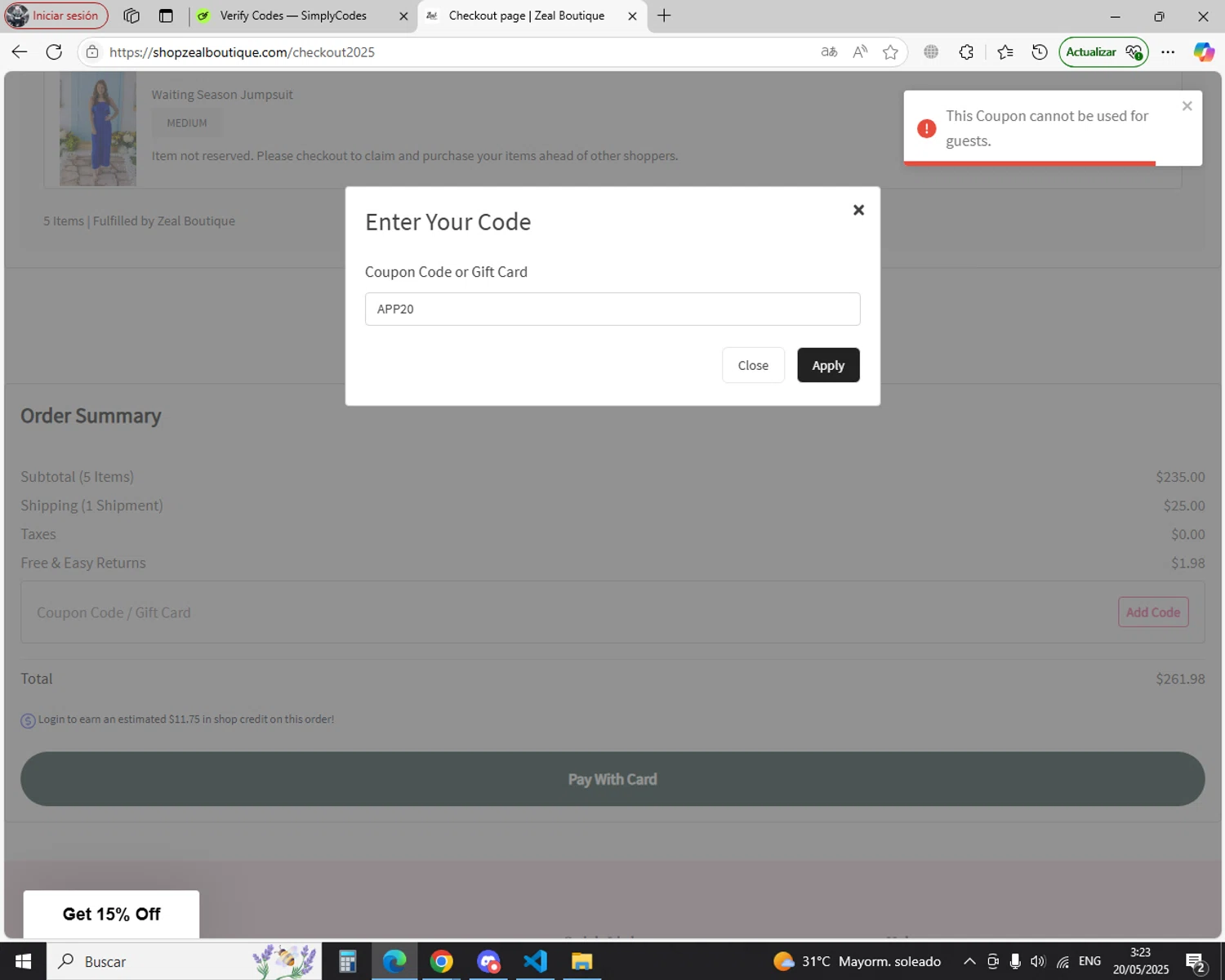Open the browser extensions icon

pos(966,52)
